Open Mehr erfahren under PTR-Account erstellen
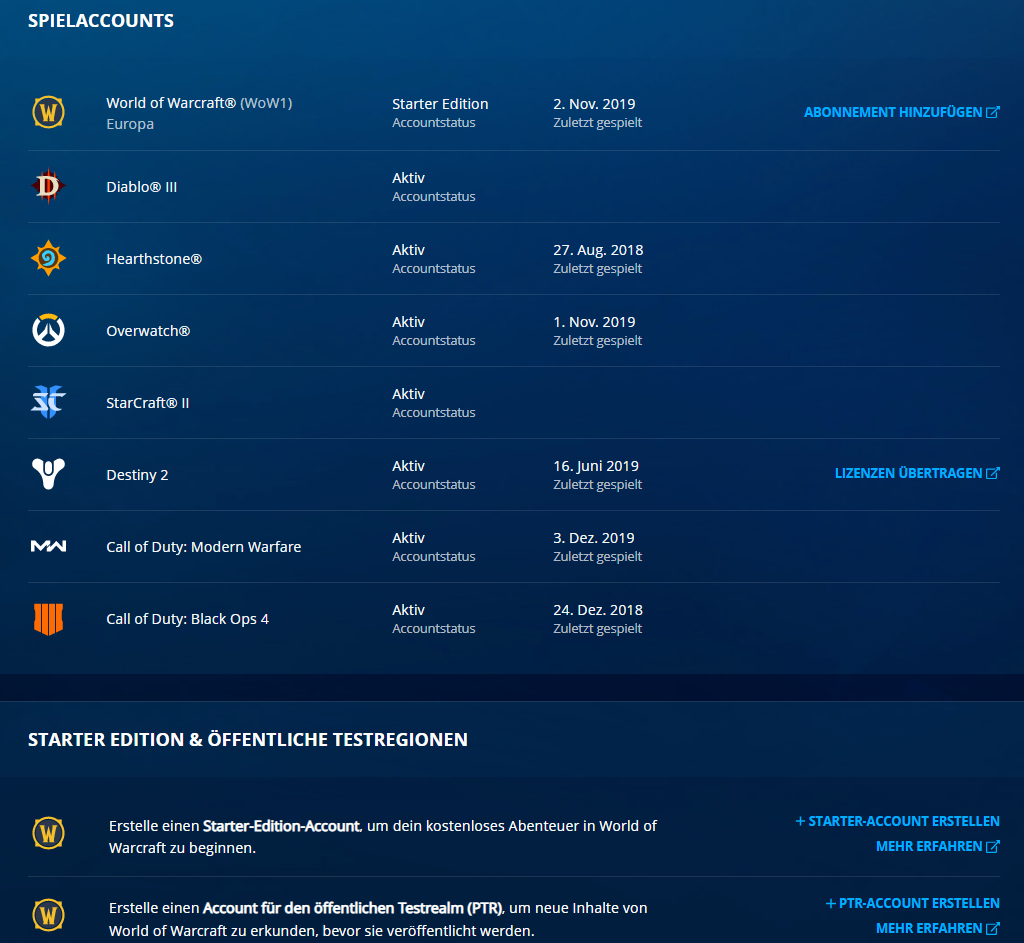Screen dimensions: 1024x943 (937, 928)
